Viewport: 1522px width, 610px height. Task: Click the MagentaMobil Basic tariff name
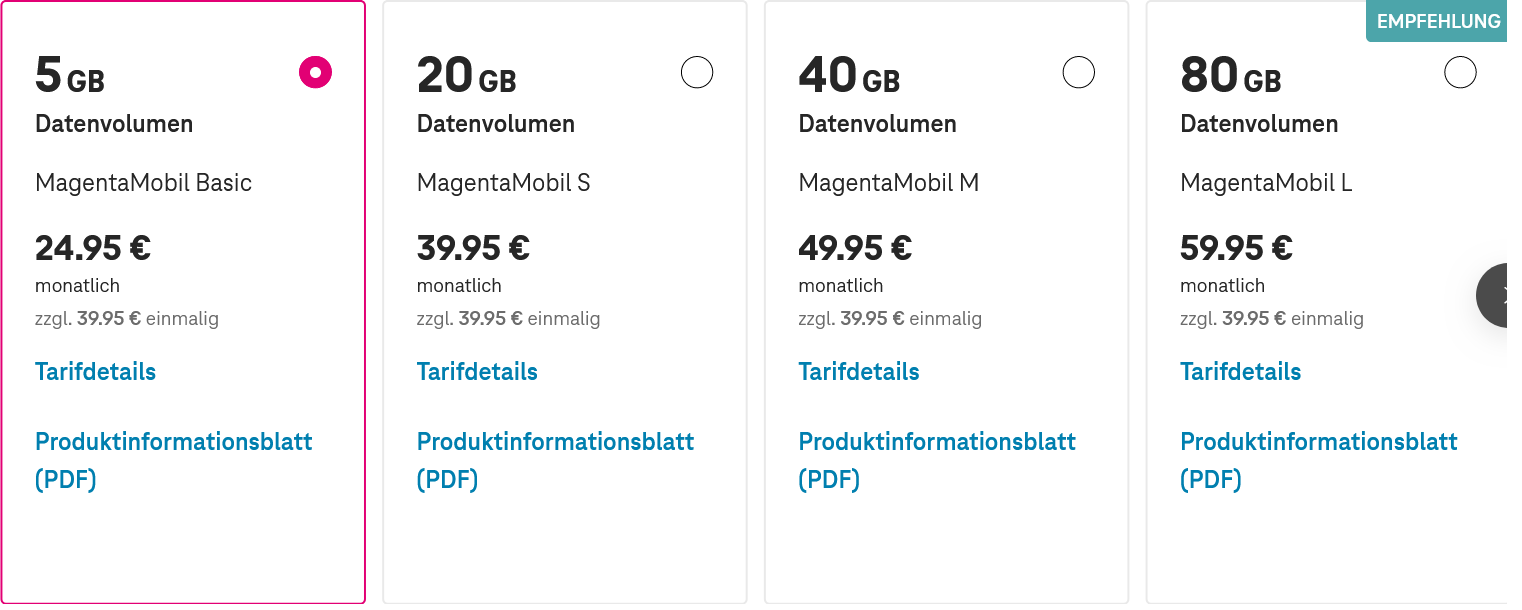coord(143,183)
